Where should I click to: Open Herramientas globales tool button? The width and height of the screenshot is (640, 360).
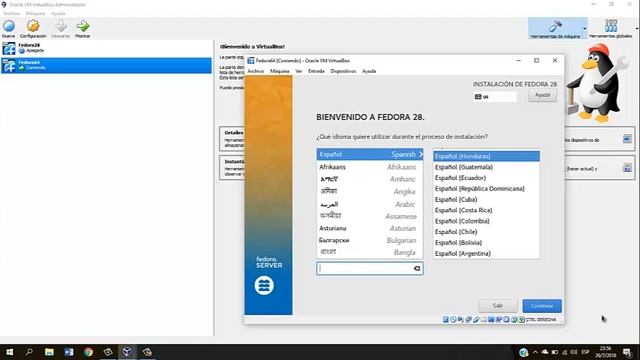pyautogui.click(x=611, y=28)
